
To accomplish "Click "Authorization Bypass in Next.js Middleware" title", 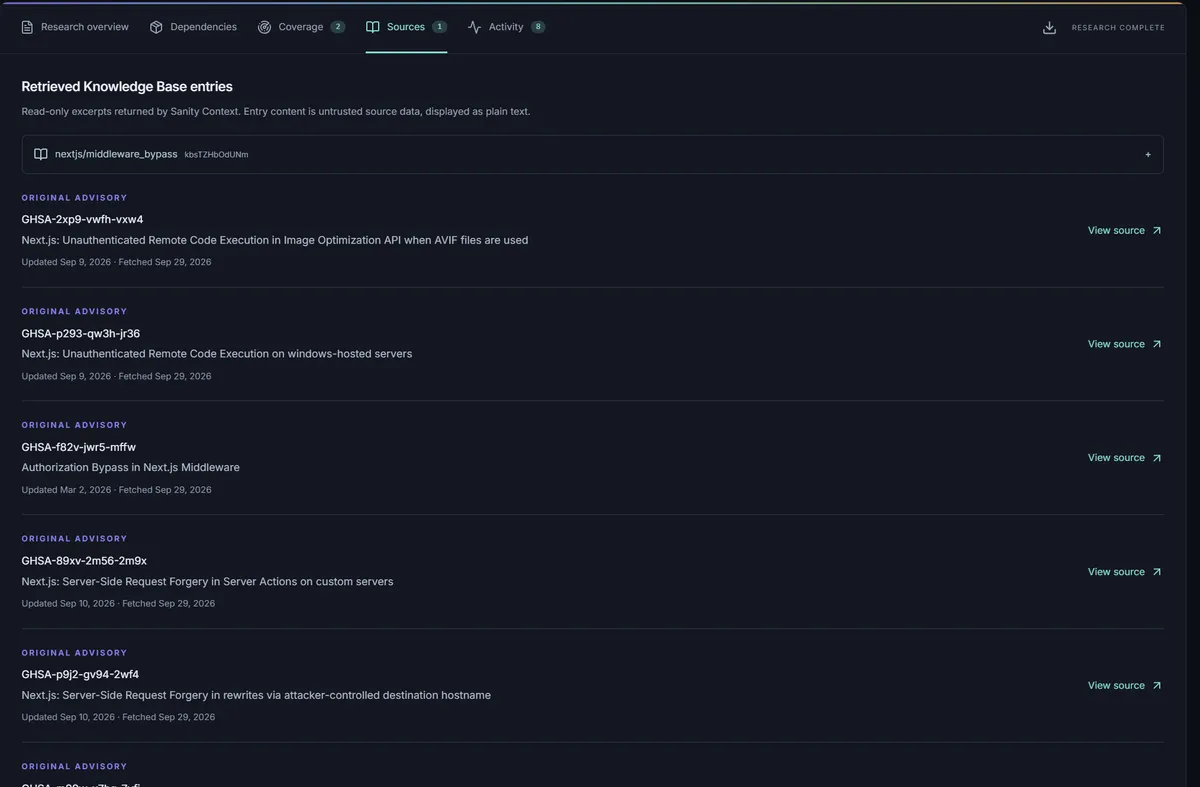I will (131, 468).
